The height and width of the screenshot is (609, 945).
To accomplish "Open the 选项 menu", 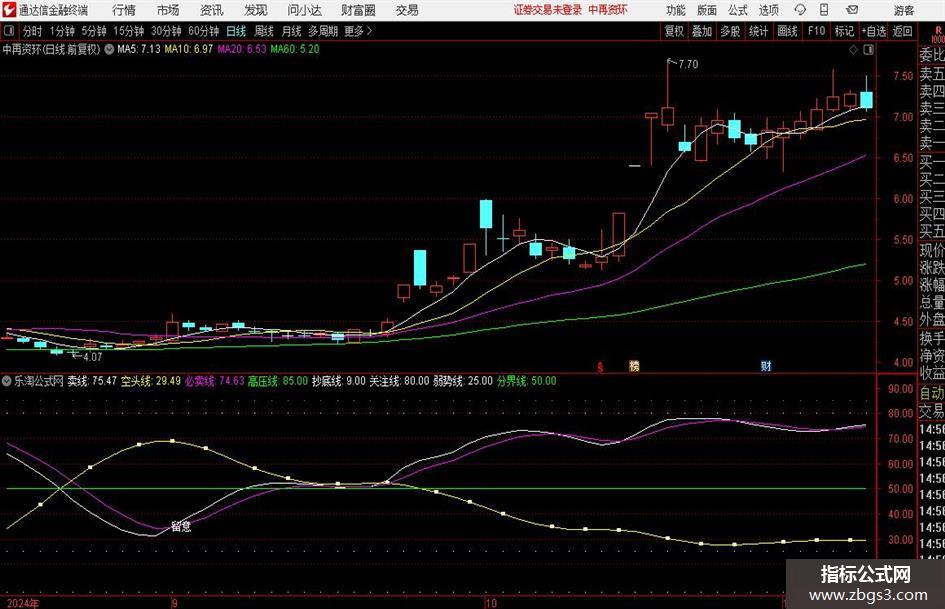I will 769,10.
